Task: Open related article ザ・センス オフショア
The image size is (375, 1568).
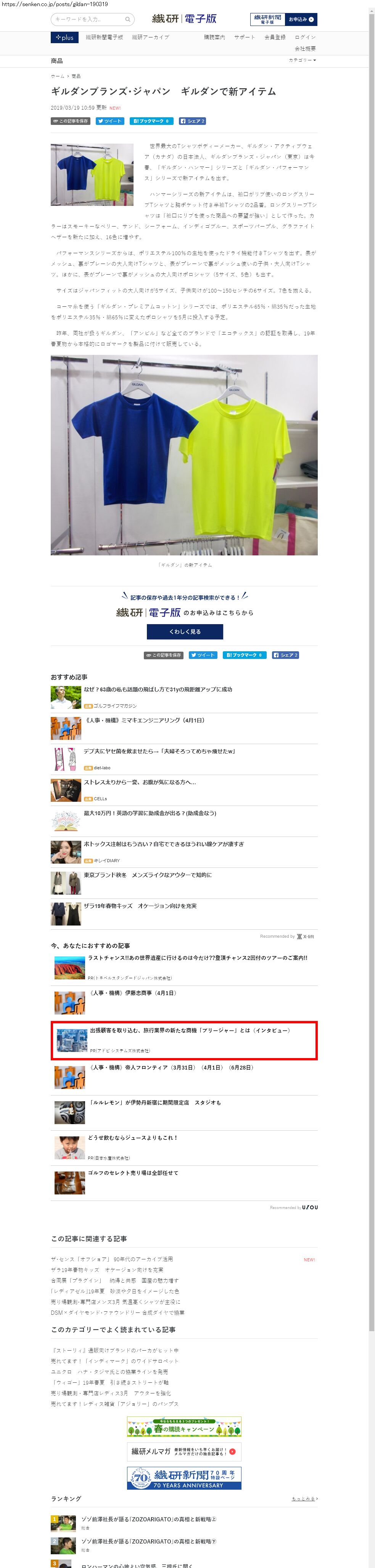Action: pos(112,1259)
